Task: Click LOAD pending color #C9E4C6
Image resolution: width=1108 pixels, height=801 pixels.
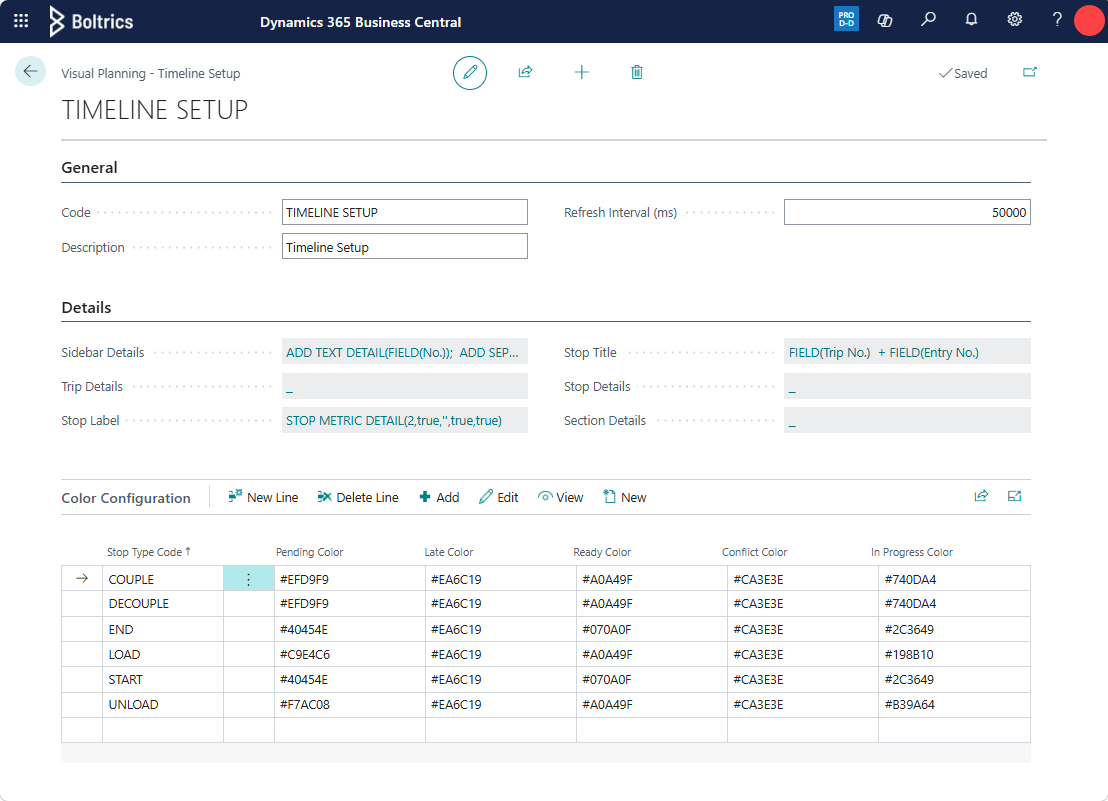Action: coord(350,655)
